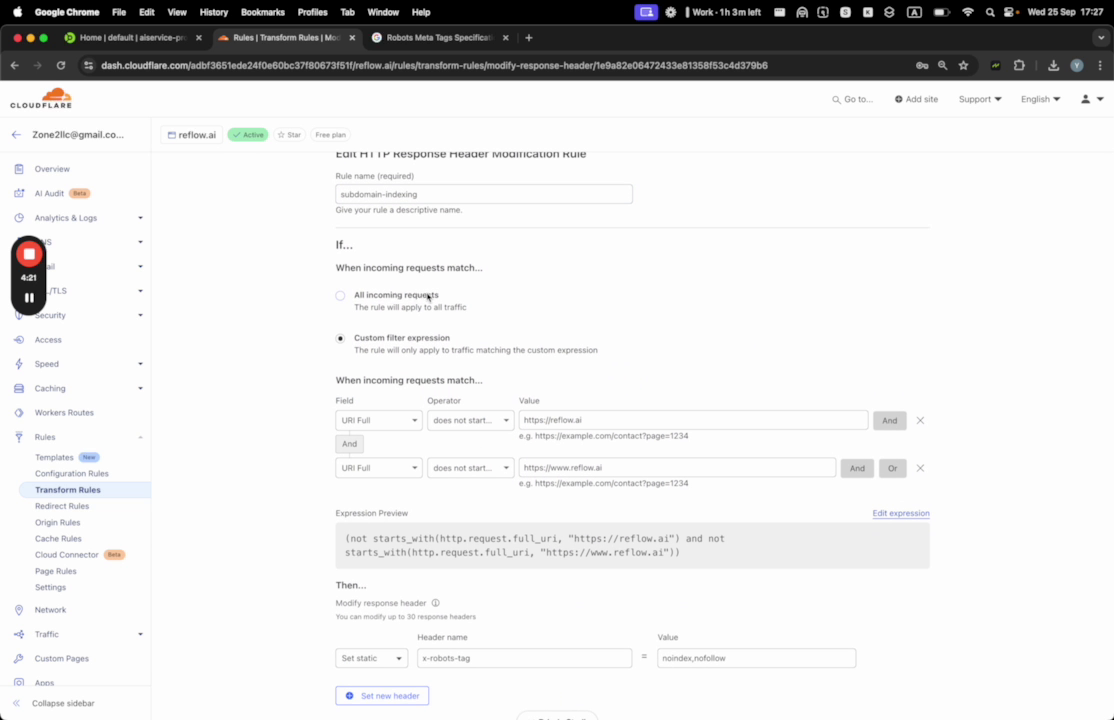Click the Cloudflare logo
Image resolution: width=1114 pixels, height=720 pixels.
point(41,99)
